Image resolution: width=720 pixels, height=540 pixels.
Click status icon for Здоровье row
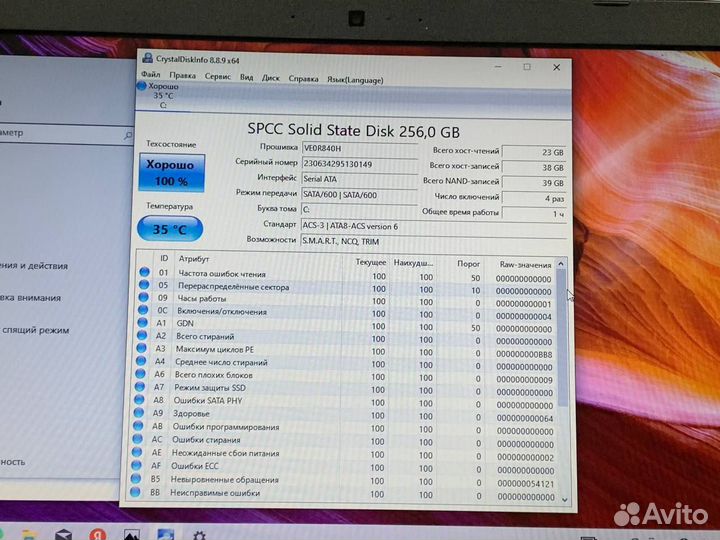point(139,413)
